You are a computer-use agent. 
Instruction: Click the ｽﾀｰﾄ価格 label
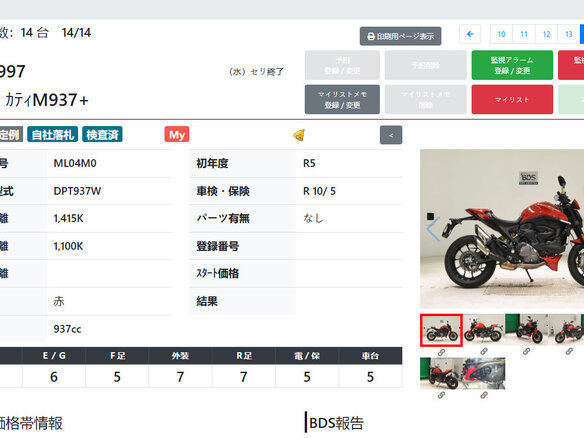coord(218,273)
